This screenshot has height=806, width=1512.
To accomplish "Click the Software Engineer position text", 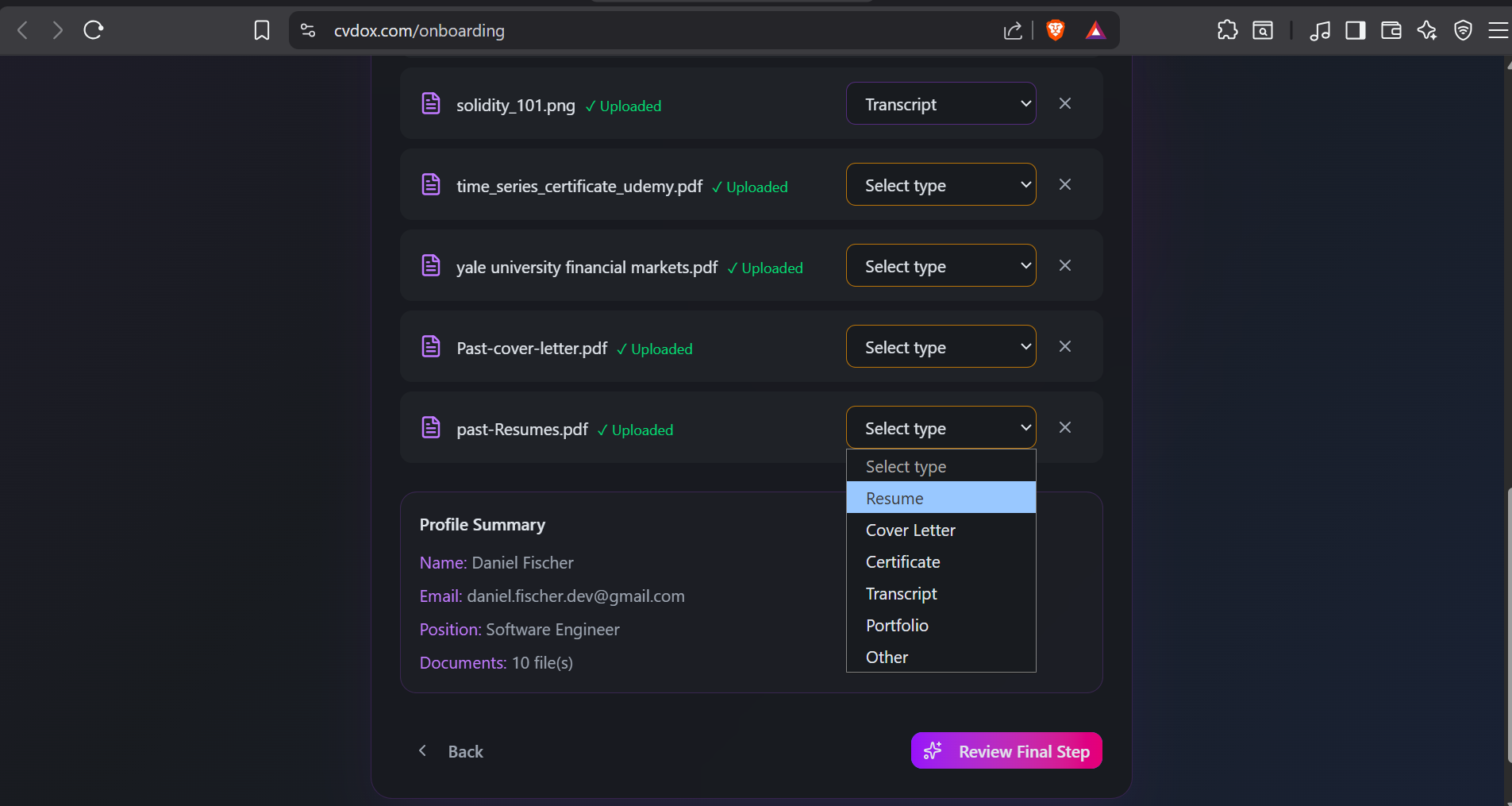I will click(552, 629).
